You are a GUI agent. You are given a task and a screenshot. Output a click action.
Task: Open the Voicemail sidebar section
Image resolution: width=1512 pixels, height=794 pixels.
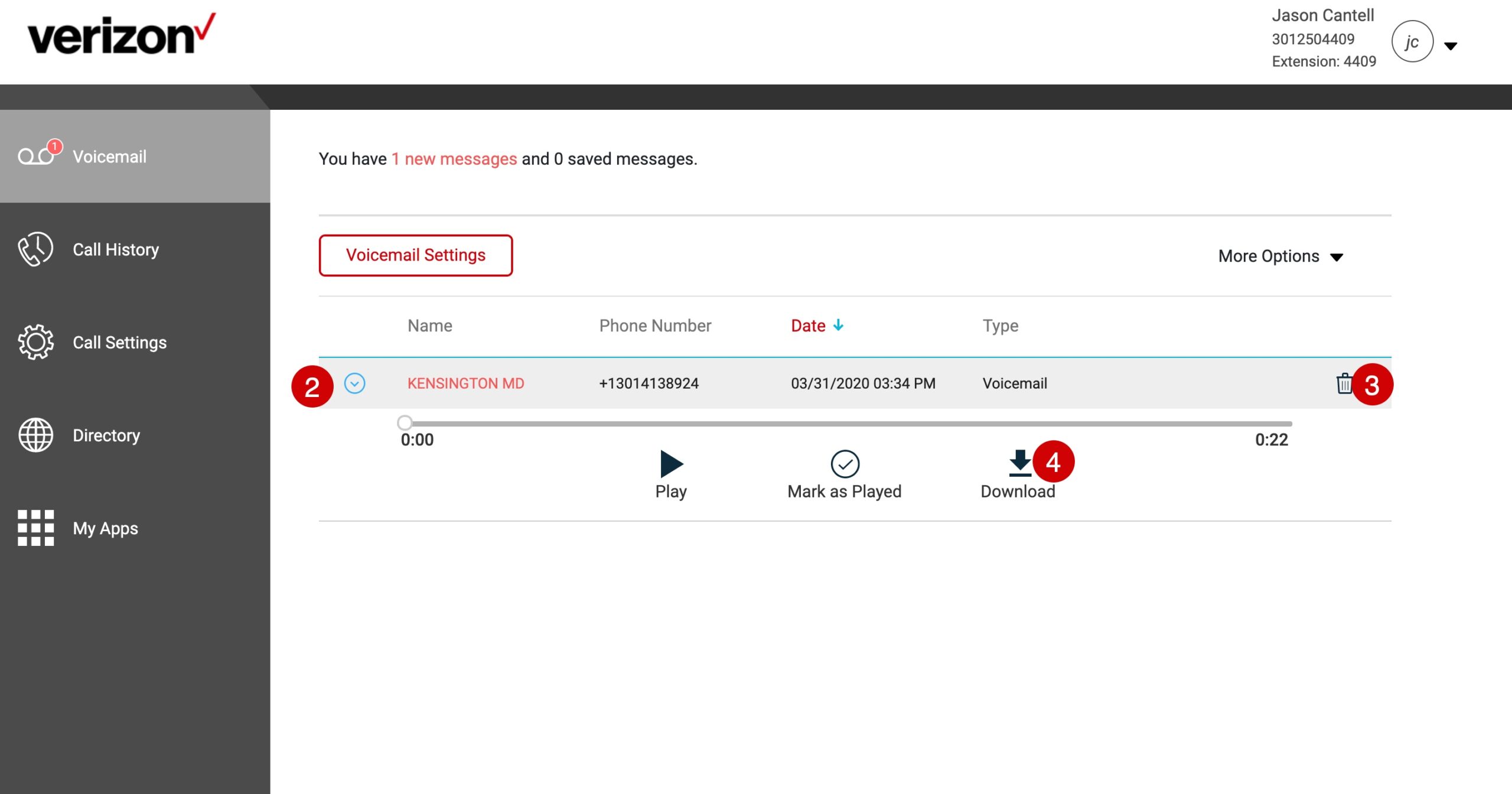click(x=135, y=157)
